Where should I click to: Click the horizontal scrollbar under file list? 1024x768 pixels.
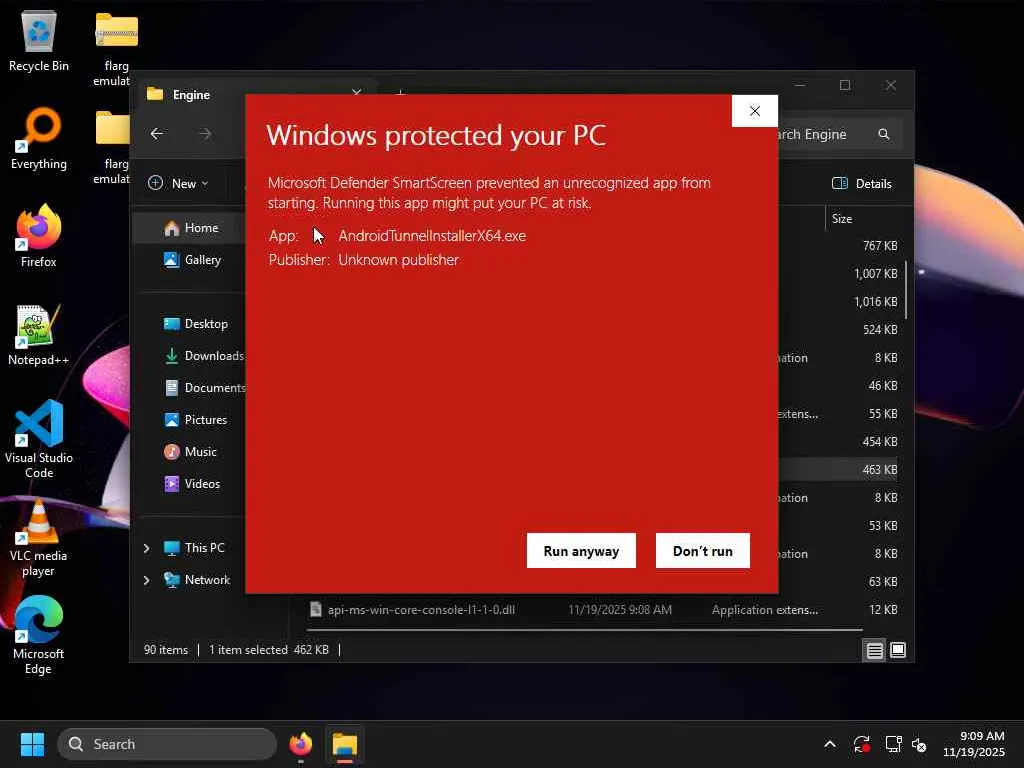click(x=584, y=630)
